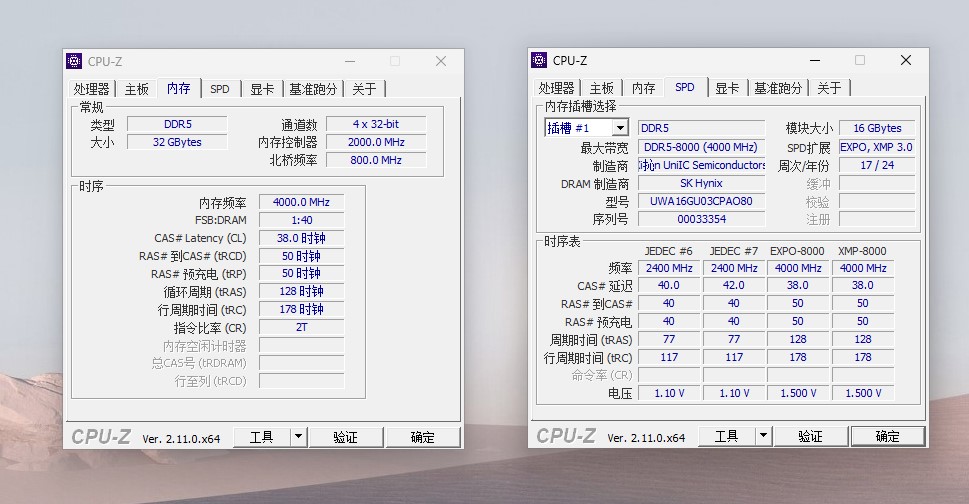Click 确定 button in right window
Image resolution: width=969 pixels, height=504 pixels.
(887, 436)
